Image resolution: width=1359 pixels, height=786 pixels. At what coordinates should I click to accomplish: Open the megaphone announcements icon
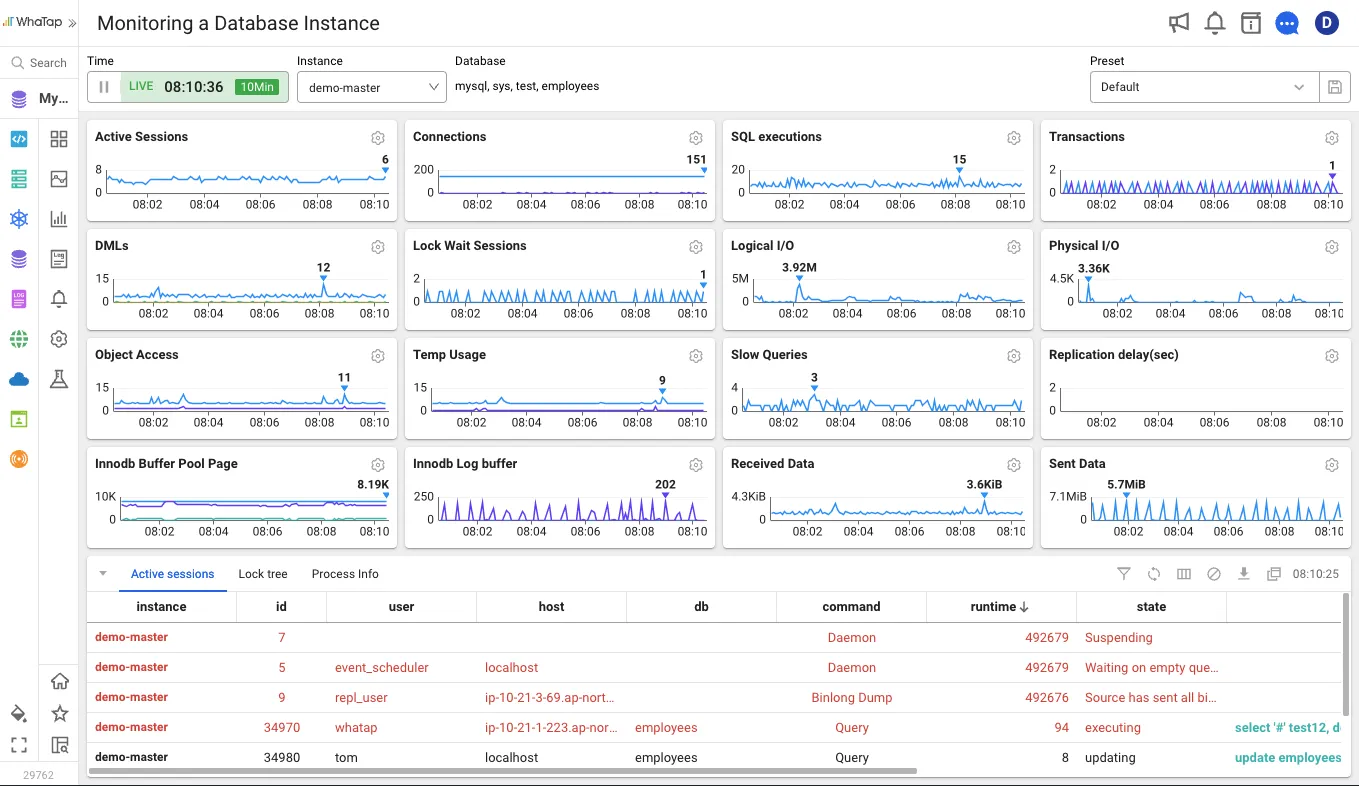click(1179, 23)
